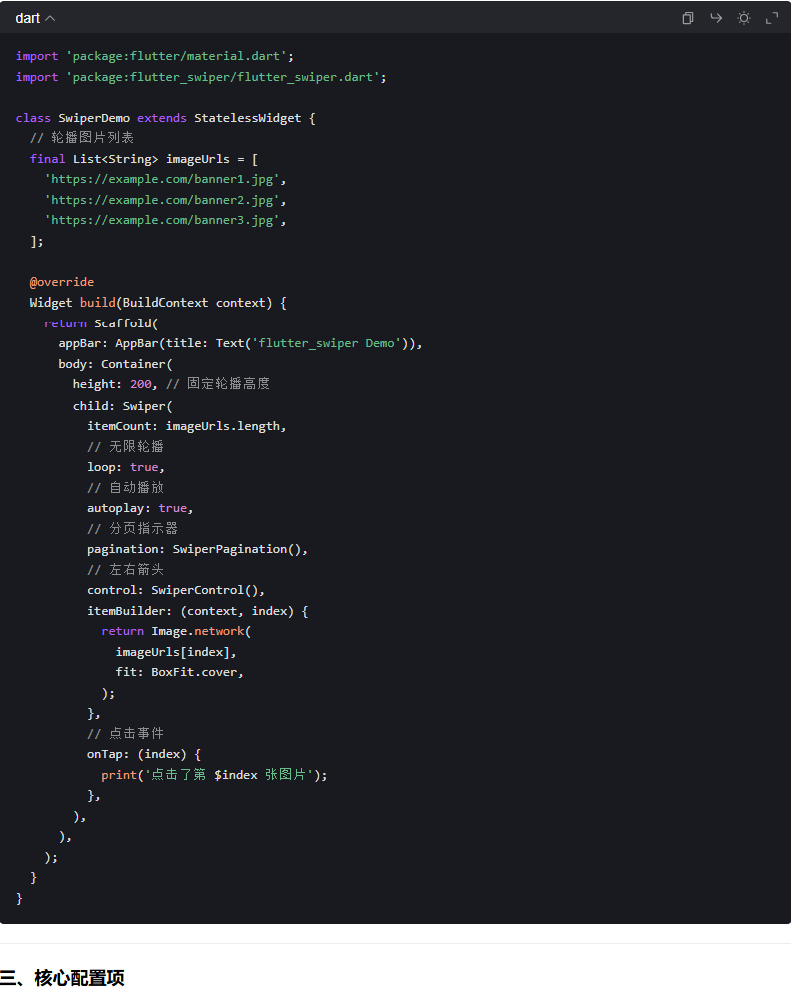Click the SwiperDemo class name
This screenshot has height=997, width=791.
[94, 118]
